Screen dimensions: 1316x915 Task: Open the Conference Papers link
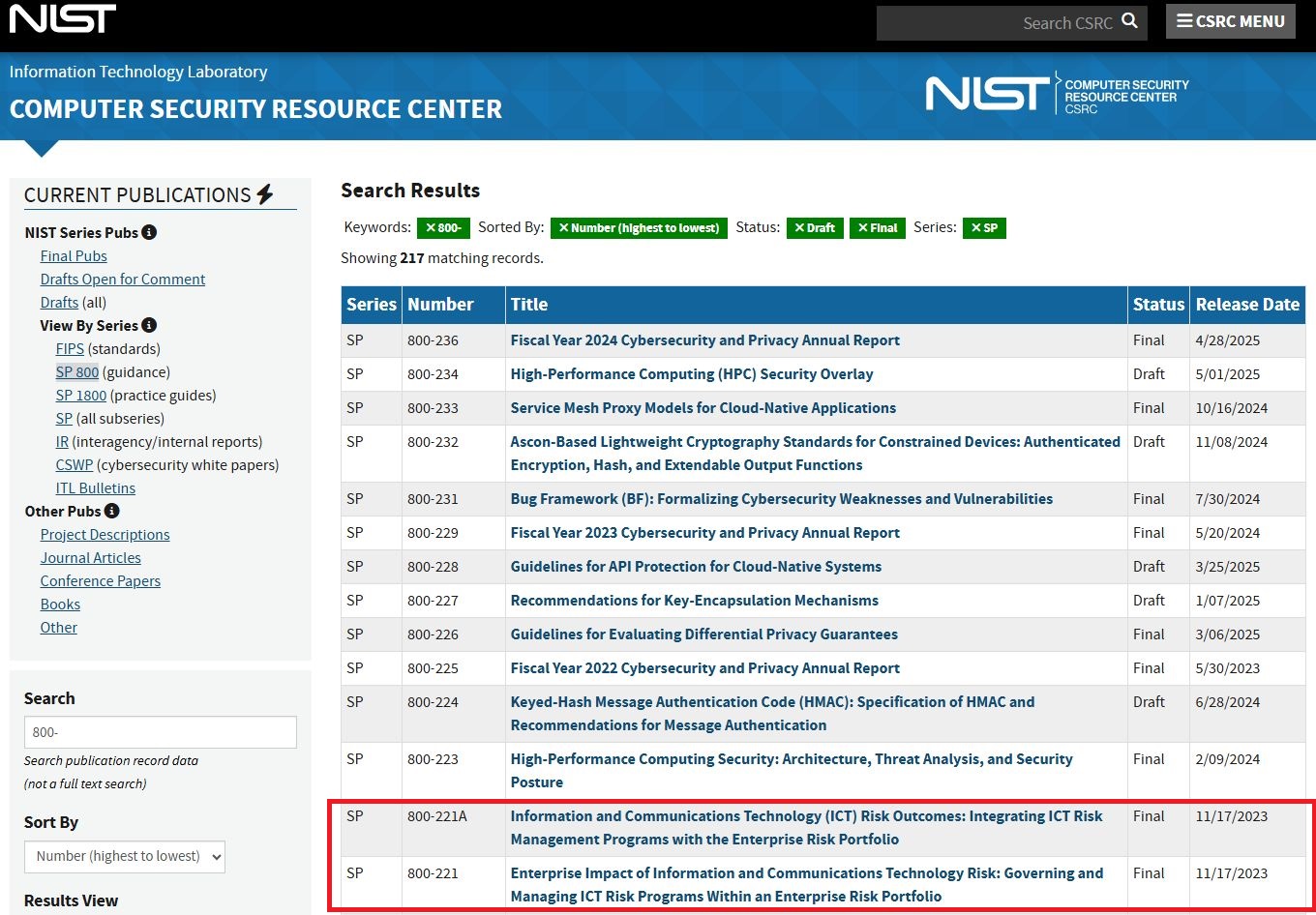(x=101, y=580)
